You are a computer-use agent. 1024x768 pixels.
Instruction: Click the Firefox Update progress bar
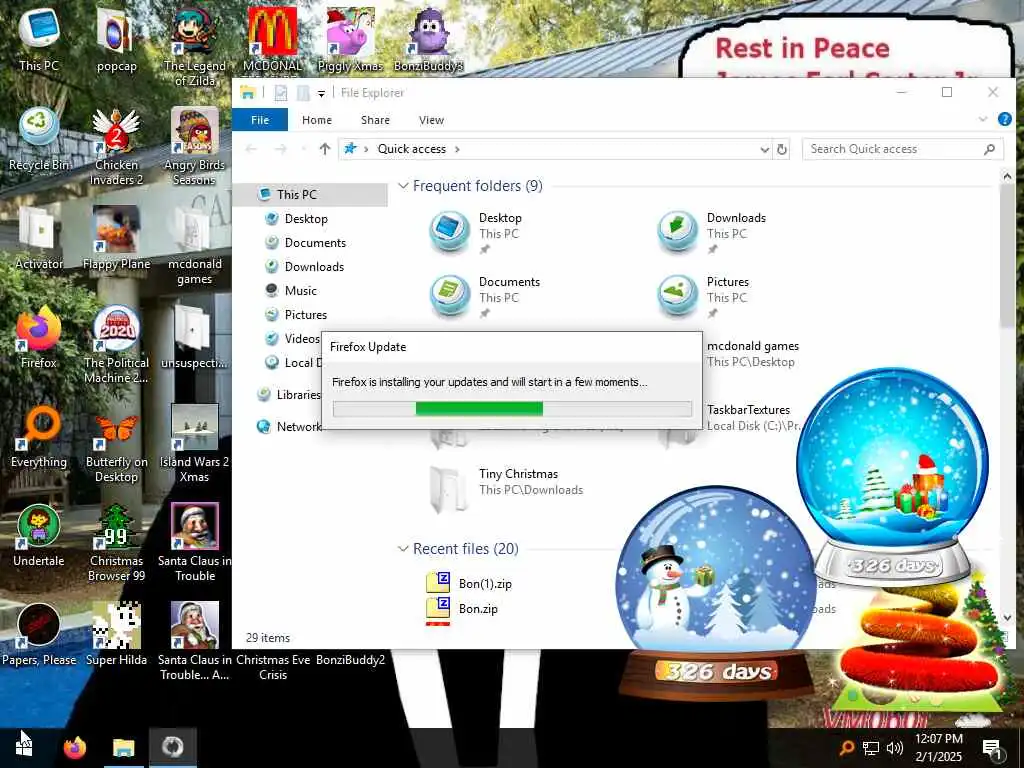click(512, 409)
